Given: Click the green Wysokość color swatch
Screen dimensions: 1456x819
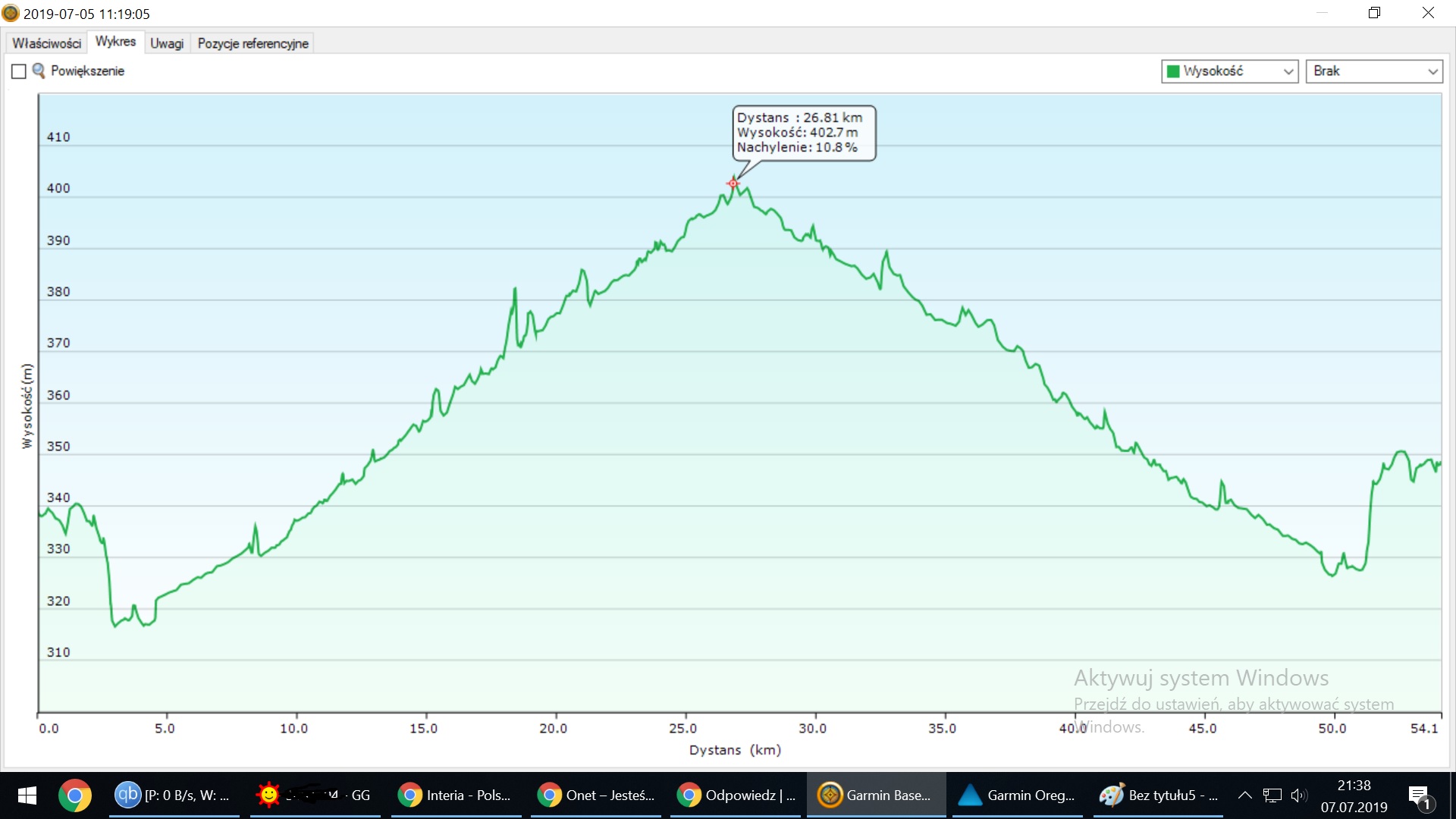Looking at the screenshot, I should coord(1173,71).
